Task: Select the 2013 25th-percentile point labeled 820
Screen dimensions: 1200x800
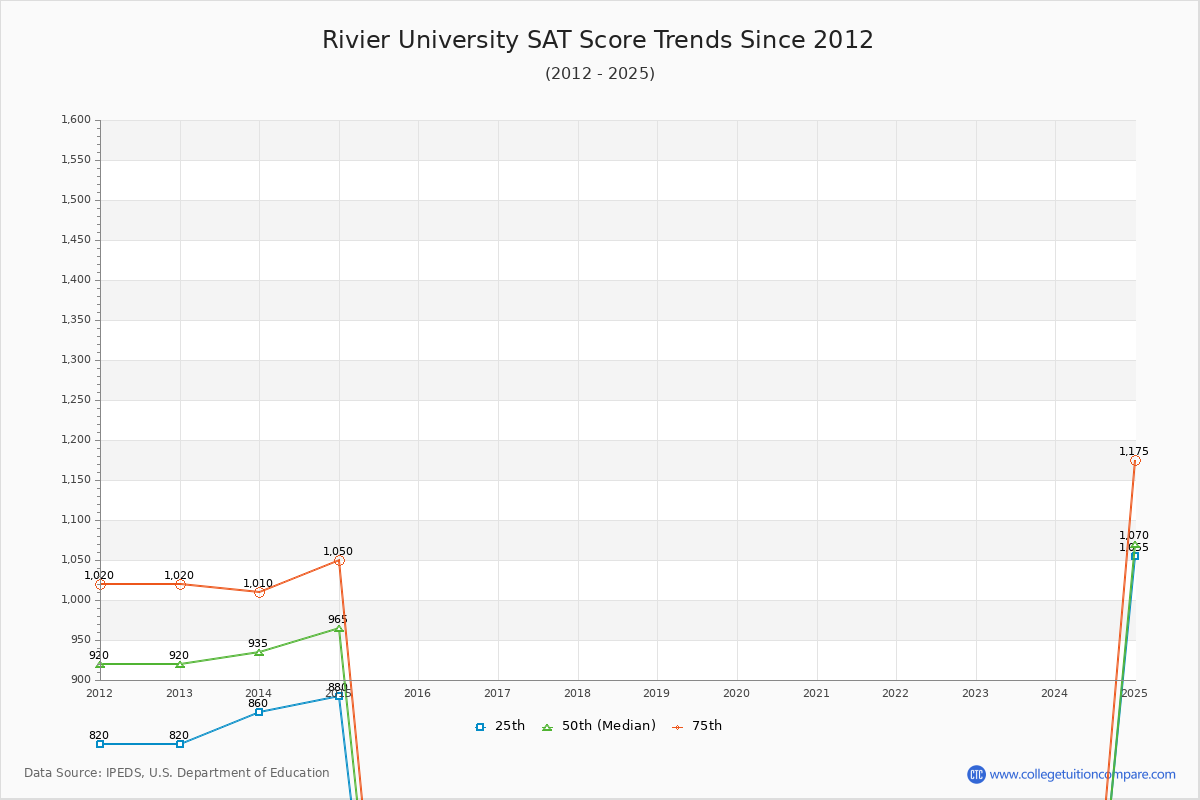Action: pyautogui.click(x=180, y=744)
